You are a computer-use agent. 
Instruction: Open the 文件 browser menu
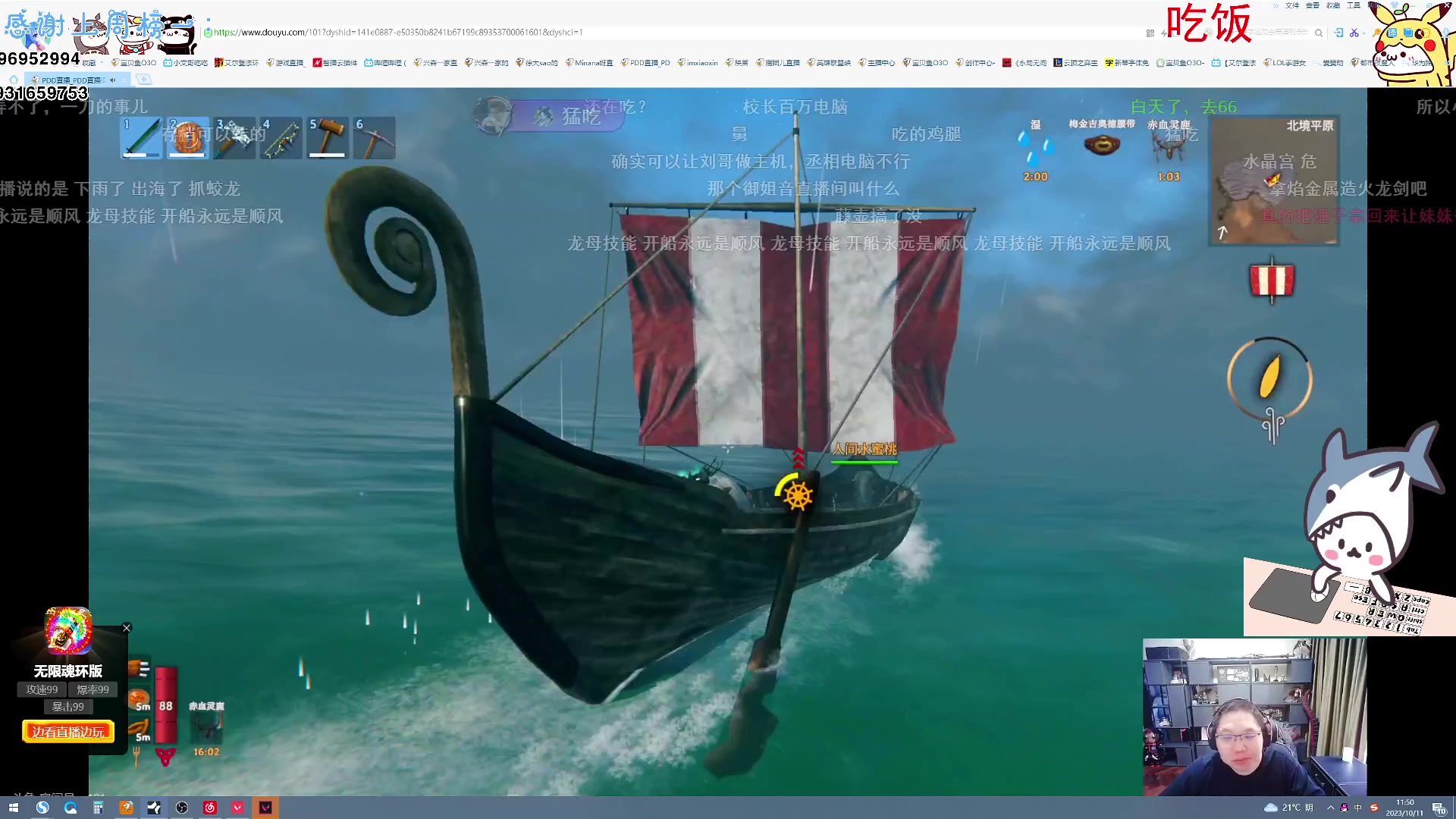click(x=1292, y=5)
